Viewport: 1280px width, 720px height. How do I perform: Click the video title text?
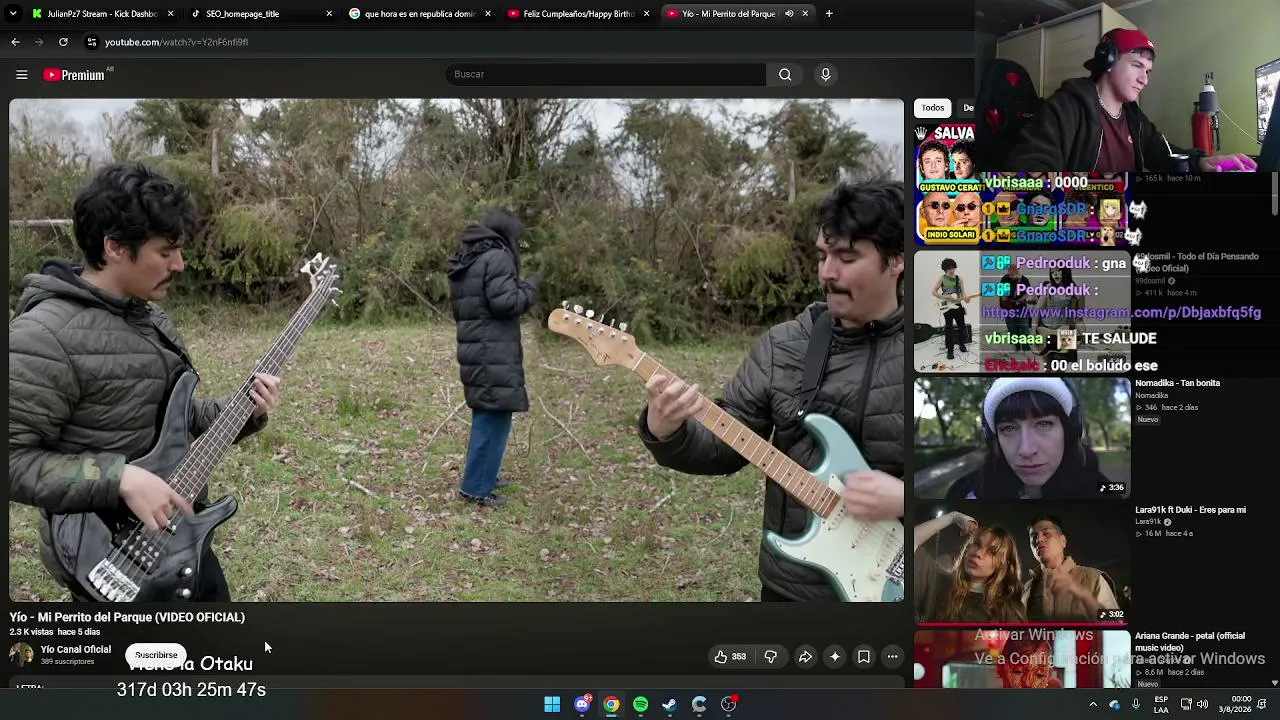127,618
